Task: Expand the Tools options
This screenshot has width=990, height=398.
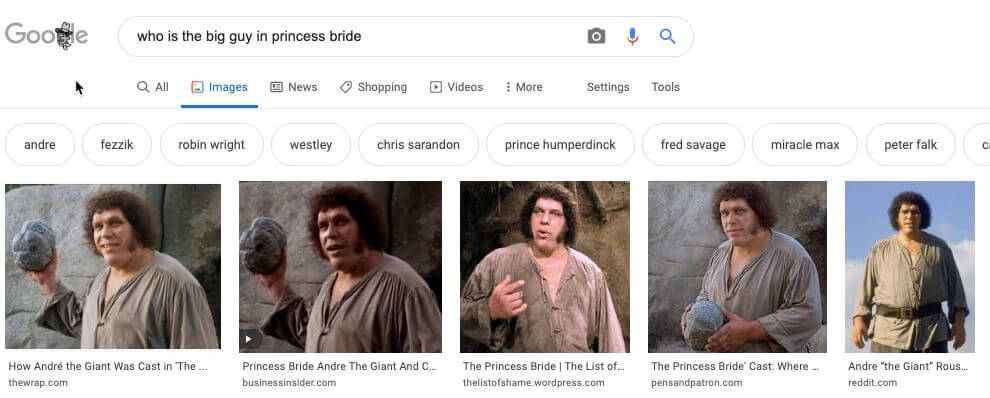Action: tap(665, 87)
